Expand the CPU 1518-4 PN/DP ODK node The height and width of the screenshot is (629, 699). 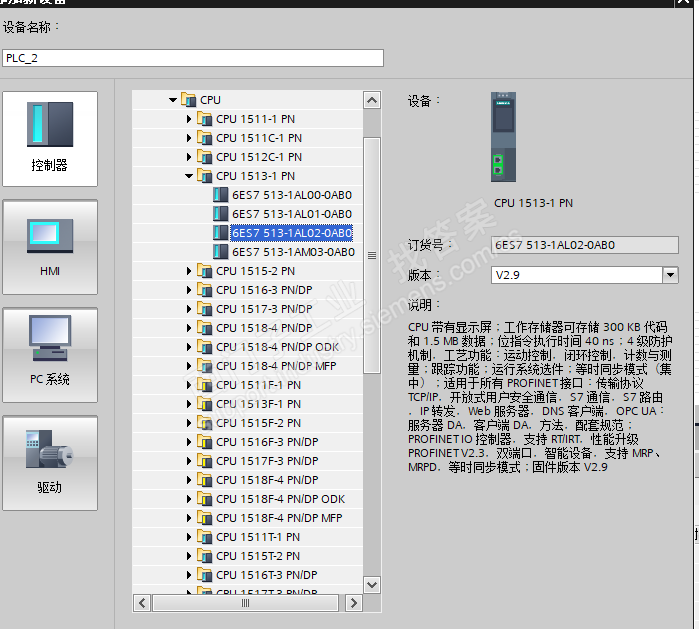point(189,347)
